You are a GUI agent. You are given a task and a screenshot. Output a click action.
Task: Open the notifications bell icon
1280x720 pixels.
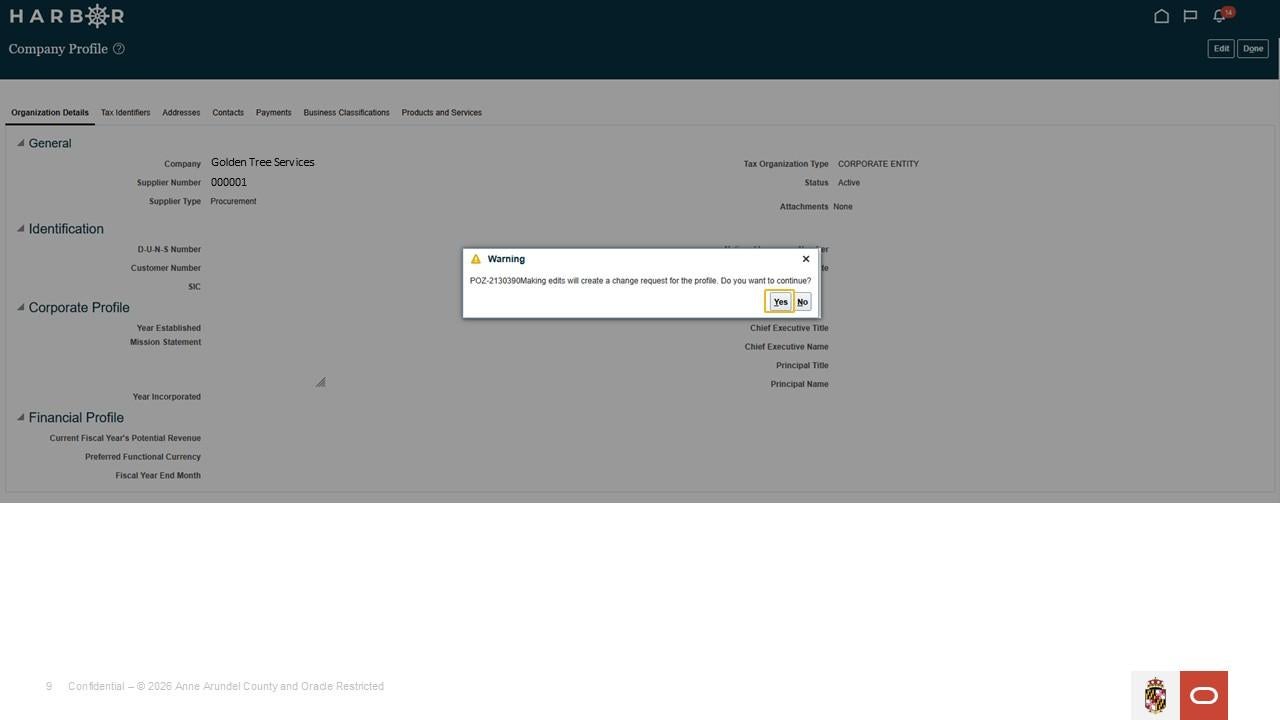click(1219, 16)
